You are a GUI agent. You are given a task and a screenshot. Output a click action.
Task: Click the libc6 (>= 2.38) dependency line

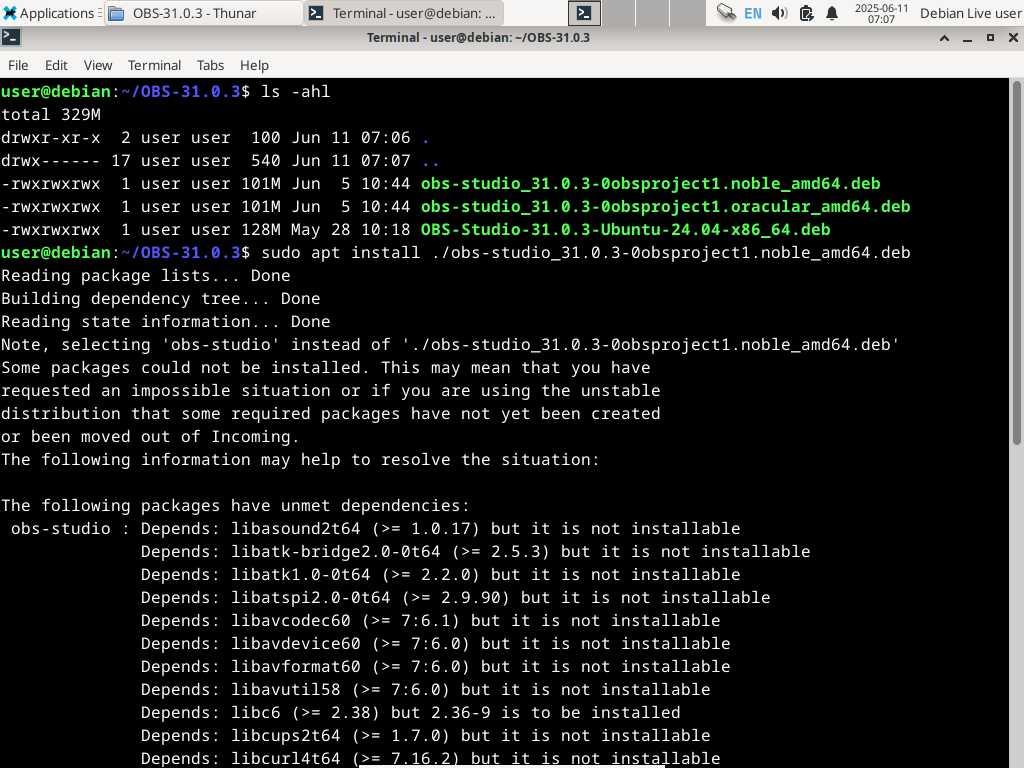pyautogui.click(x=411, y=712)
